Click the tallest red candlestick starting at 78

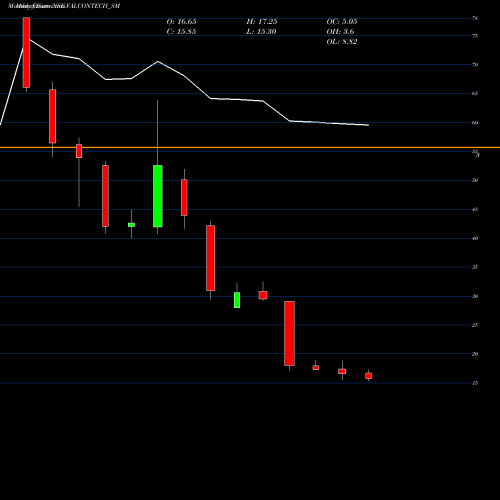[26, 52]
